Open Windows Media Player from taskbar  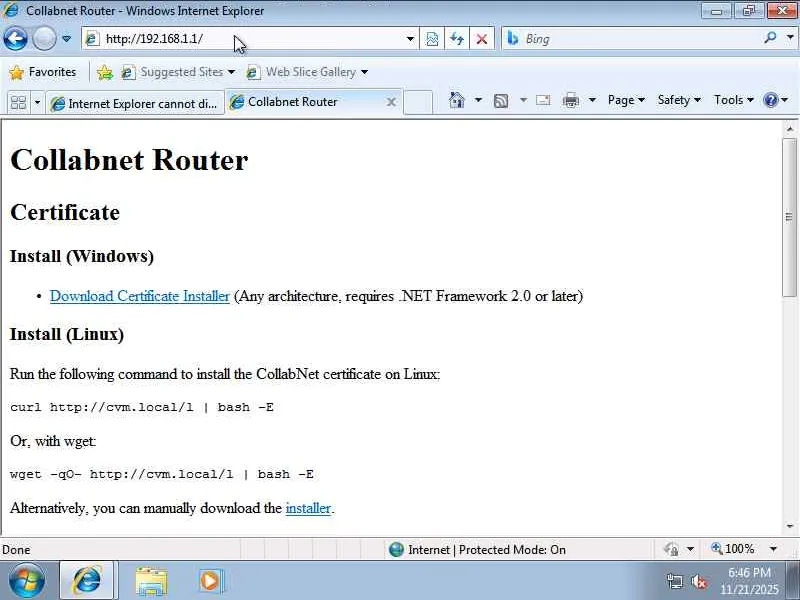pyautogui.click(x=210, y=581)
